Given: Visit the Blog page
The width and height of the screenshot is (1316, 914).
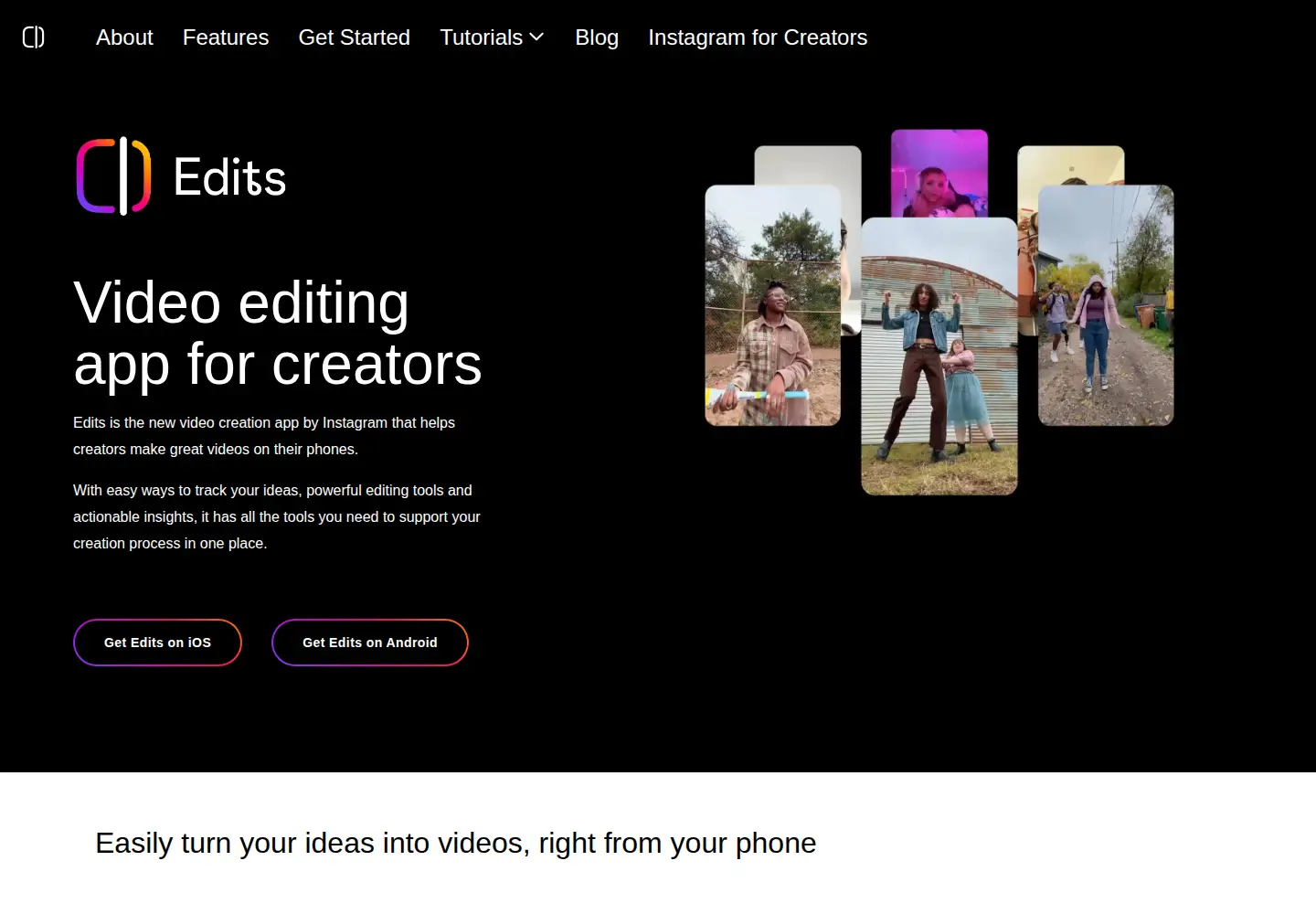Looking at the screenshot, I should point(597,37).
